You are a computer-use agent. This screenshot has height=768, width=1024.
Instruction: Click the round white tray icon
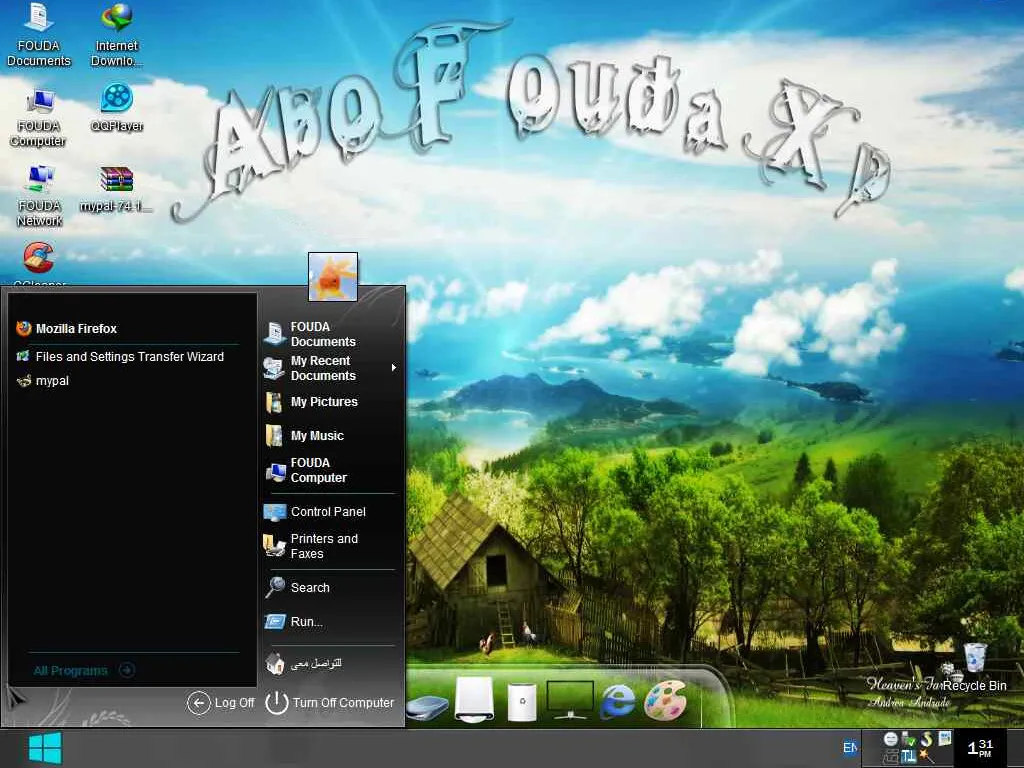coord(890,739)
